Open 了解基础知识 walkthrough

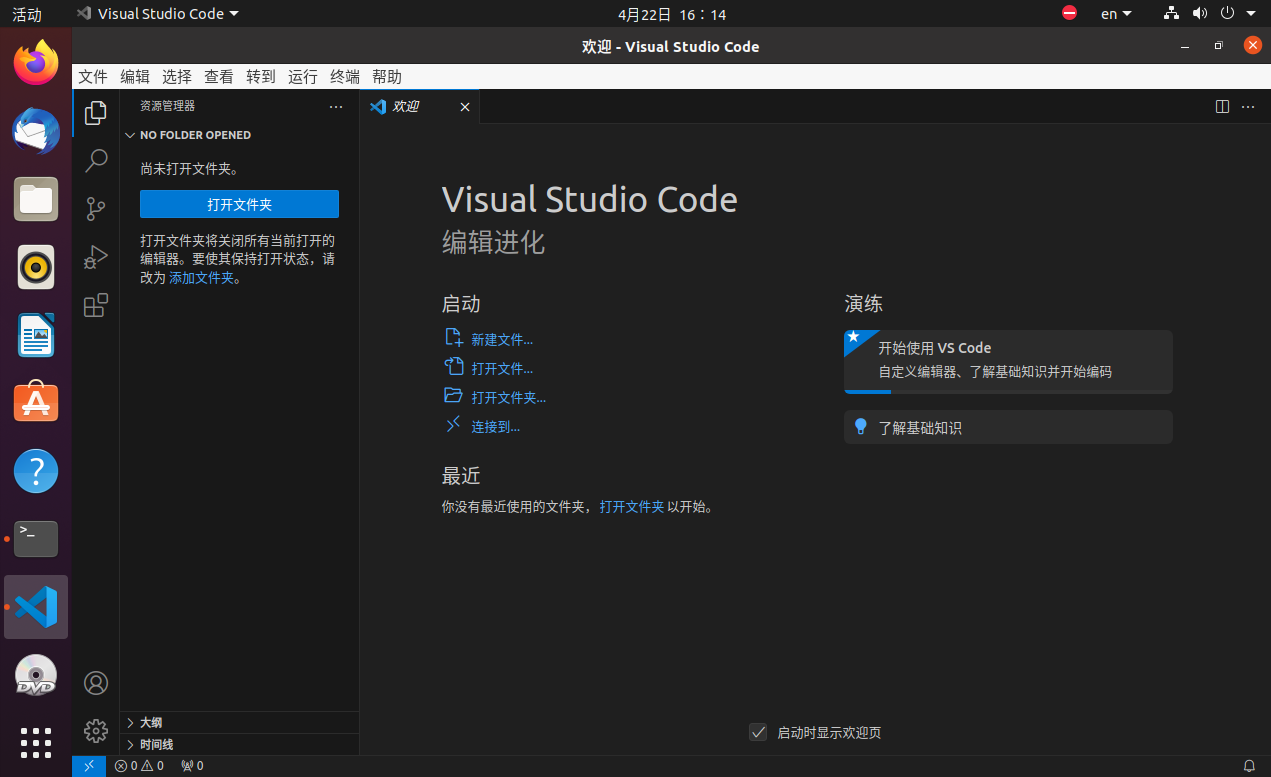1008,427
